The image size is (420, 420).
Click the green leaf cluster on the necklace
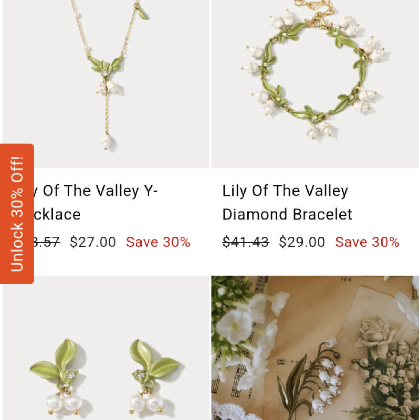pos(105,65)
